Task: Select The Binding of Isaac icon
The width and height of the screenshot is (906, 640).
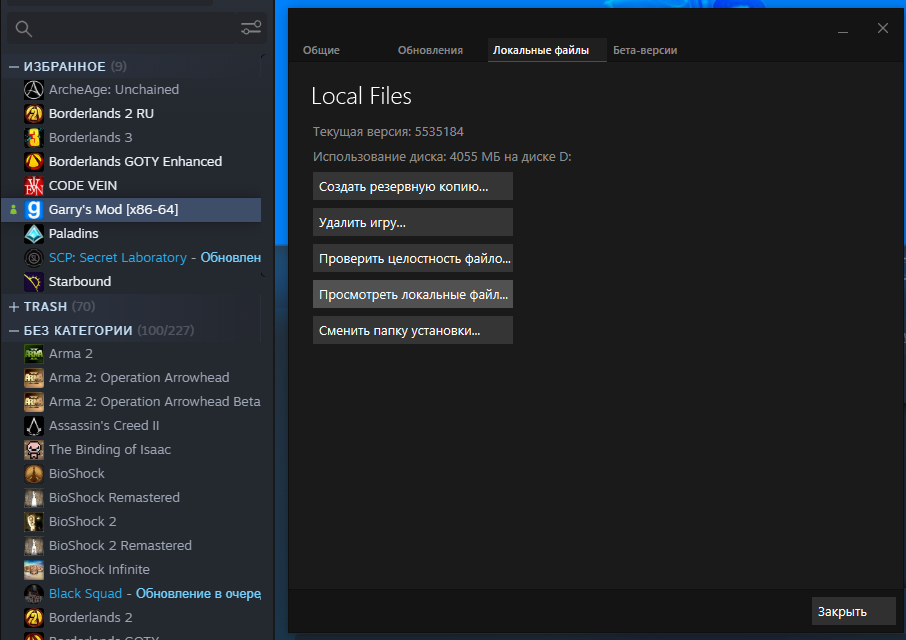Action: [34, 449]
